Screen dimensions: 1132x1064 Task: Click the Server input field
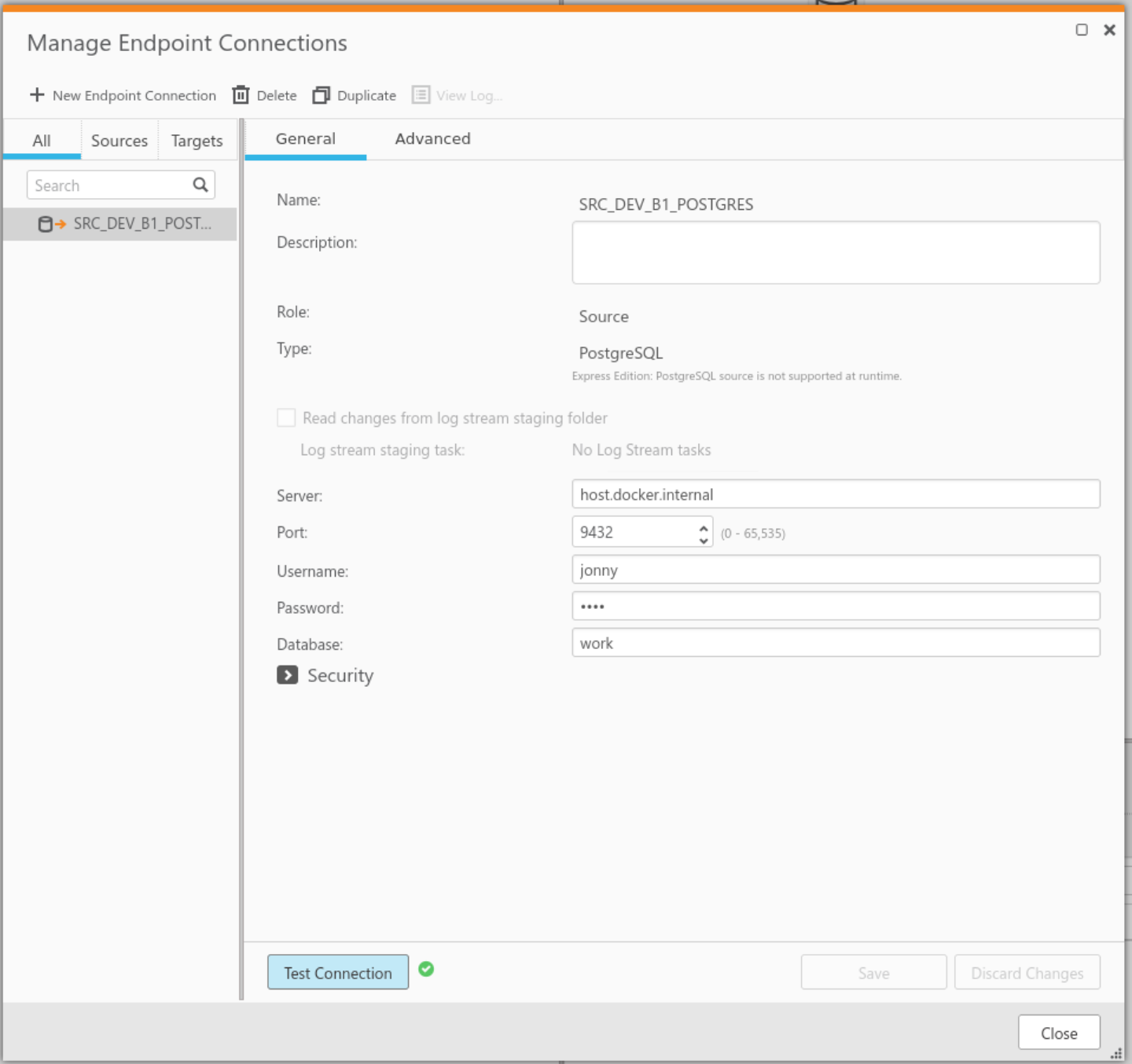pos(836,494)
